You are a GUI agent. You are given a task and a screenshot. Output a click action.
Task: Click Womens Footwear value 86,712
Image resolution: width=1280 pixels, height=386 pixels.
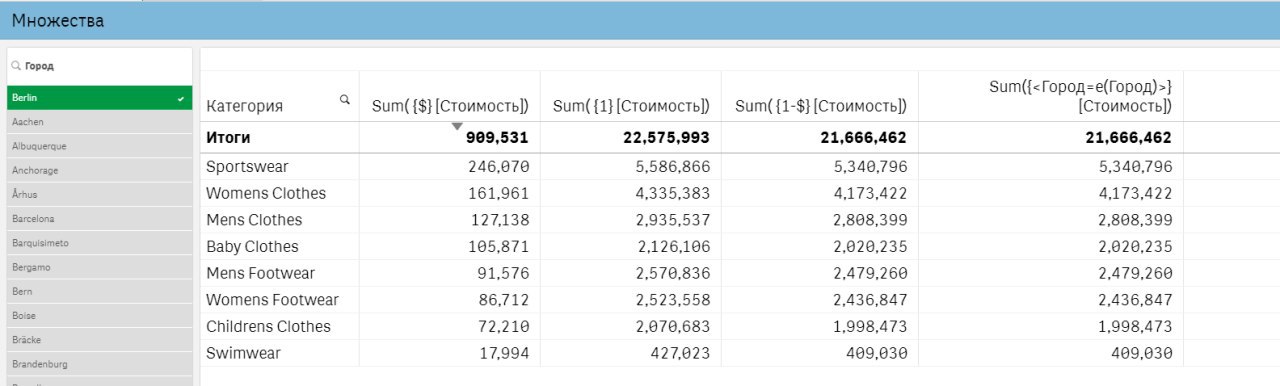point(503,300)
